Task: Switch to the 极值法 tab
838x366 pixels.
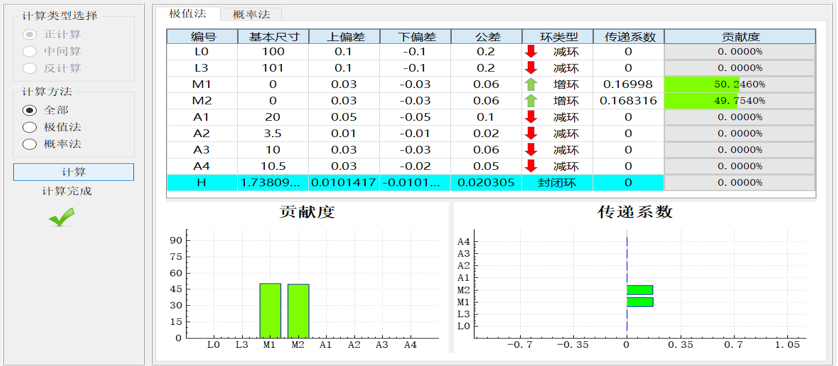Action: (187, 14)
